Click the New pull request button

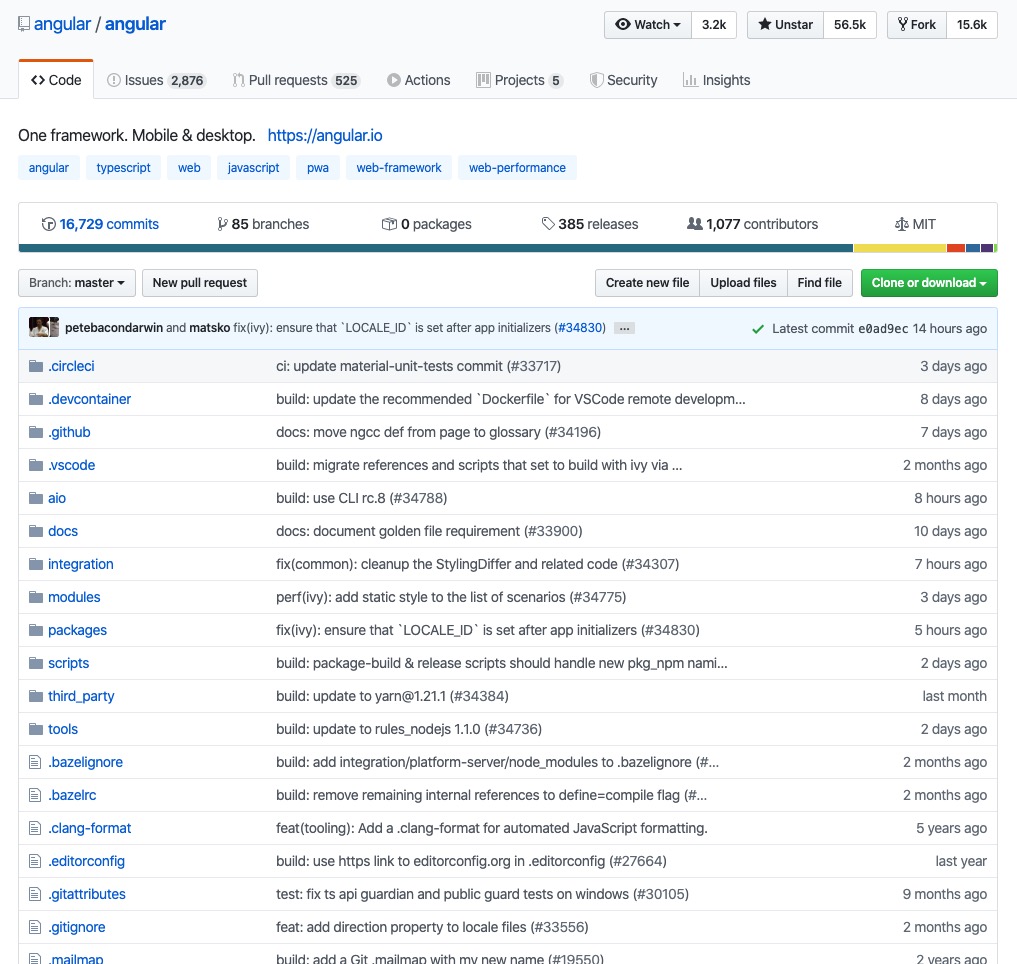point(200,283)
